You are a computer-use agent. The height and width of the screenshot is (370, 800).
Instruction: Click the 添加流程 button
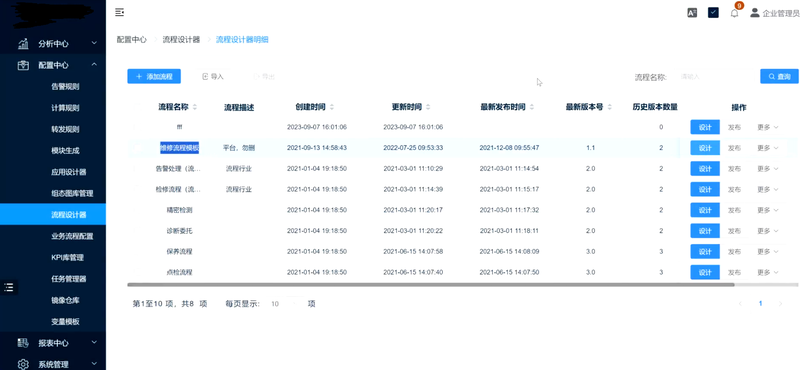154,77
